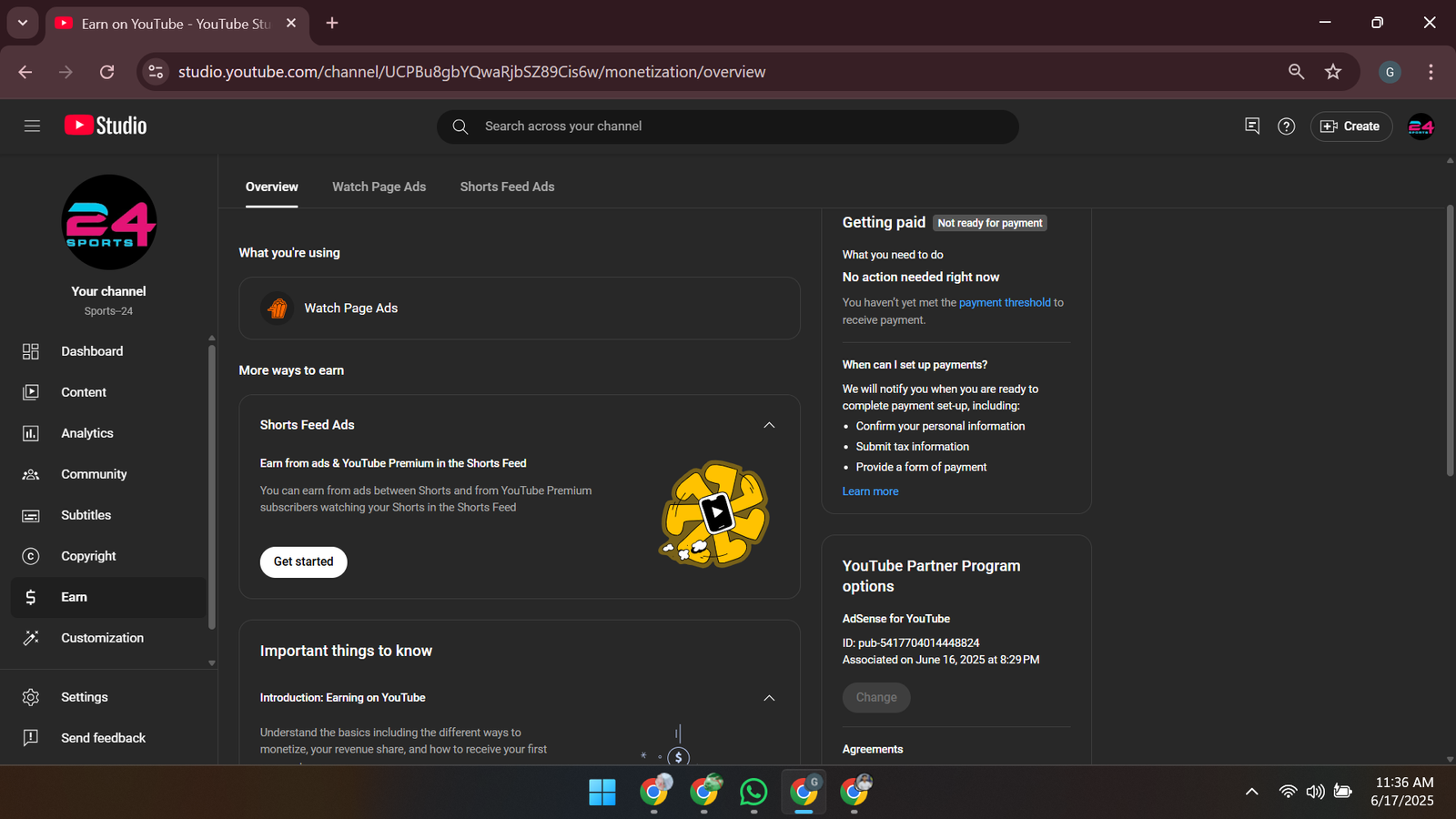Screen dimensions: 1456x819
Task: Switch to the Overview tab
Action: point(271,187)
